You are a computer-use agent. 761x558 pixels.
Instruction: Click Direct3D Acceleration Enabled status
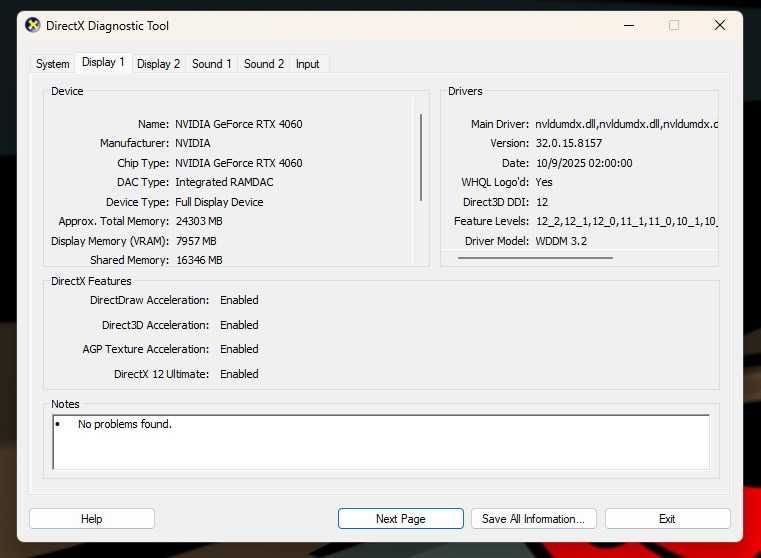(239, 325)
